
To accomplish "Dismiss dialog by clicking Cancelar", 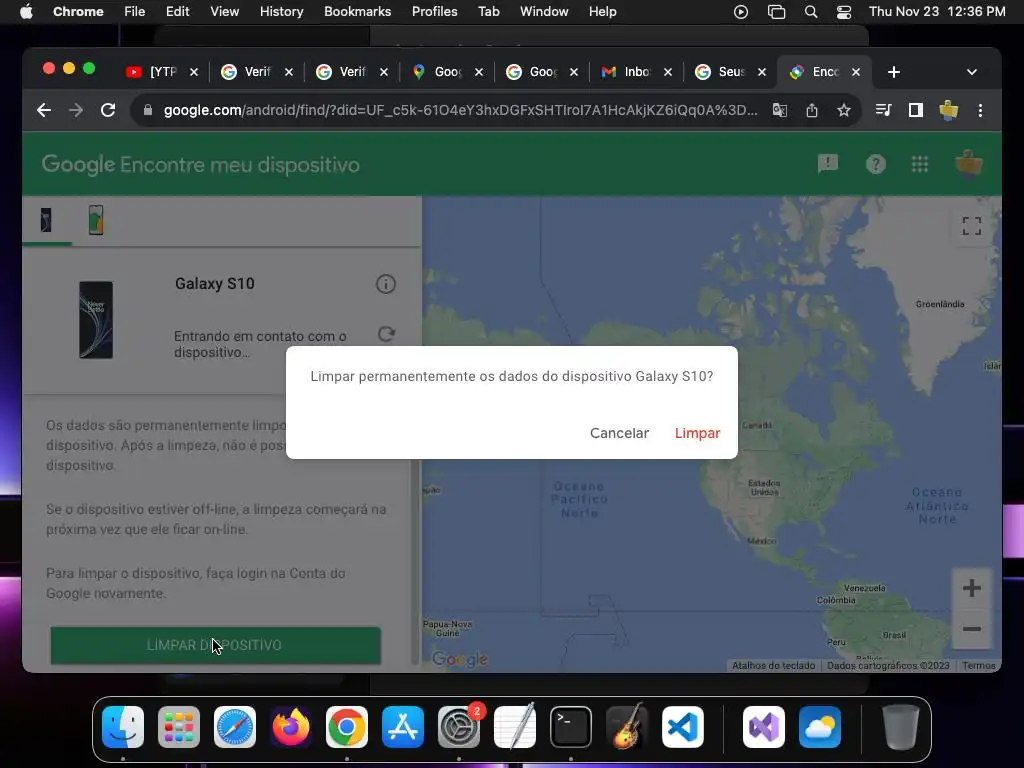I will 619,433.
